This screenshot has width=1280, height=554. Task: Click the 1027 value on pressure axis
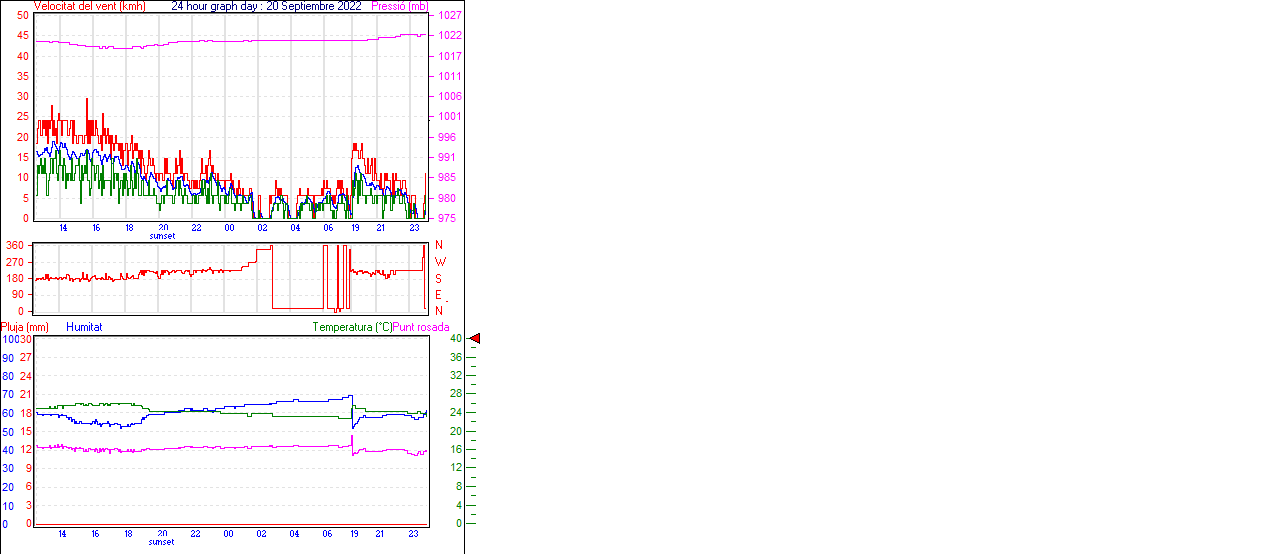coord(447,16)
